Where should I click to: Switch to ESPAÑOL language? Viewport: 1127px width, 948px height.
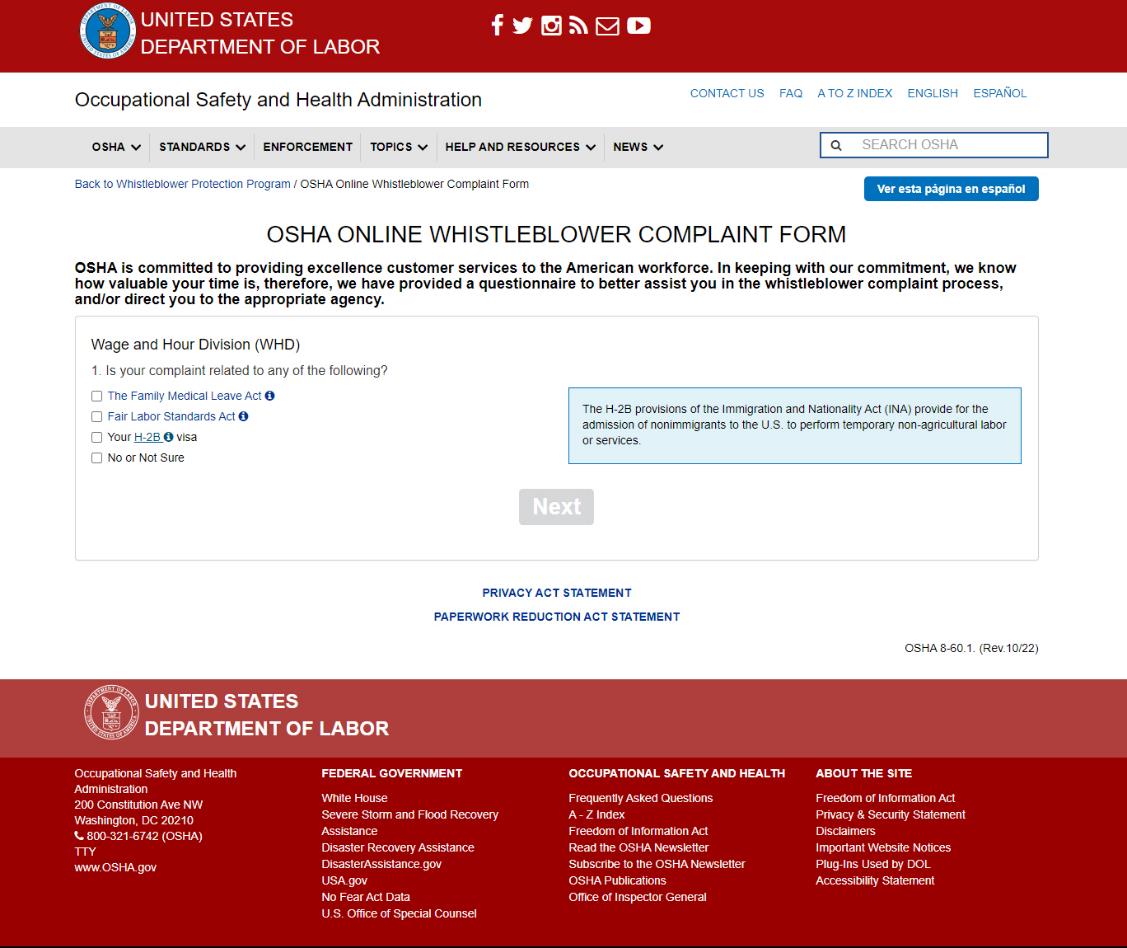click(x=1000, y=93)
